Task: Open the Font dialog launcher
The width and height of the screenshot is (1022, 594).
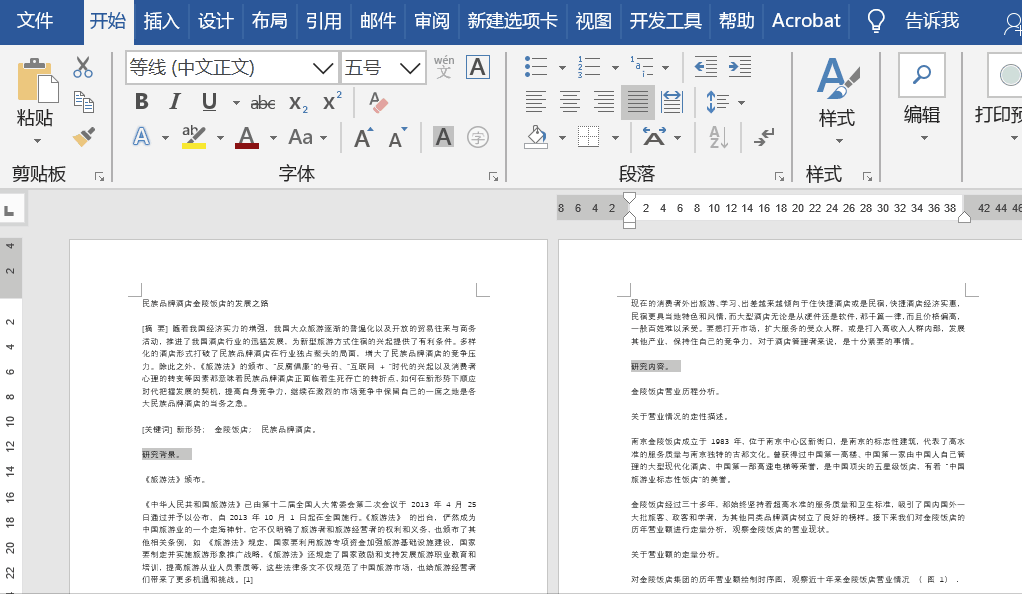Action: [493, 176]
